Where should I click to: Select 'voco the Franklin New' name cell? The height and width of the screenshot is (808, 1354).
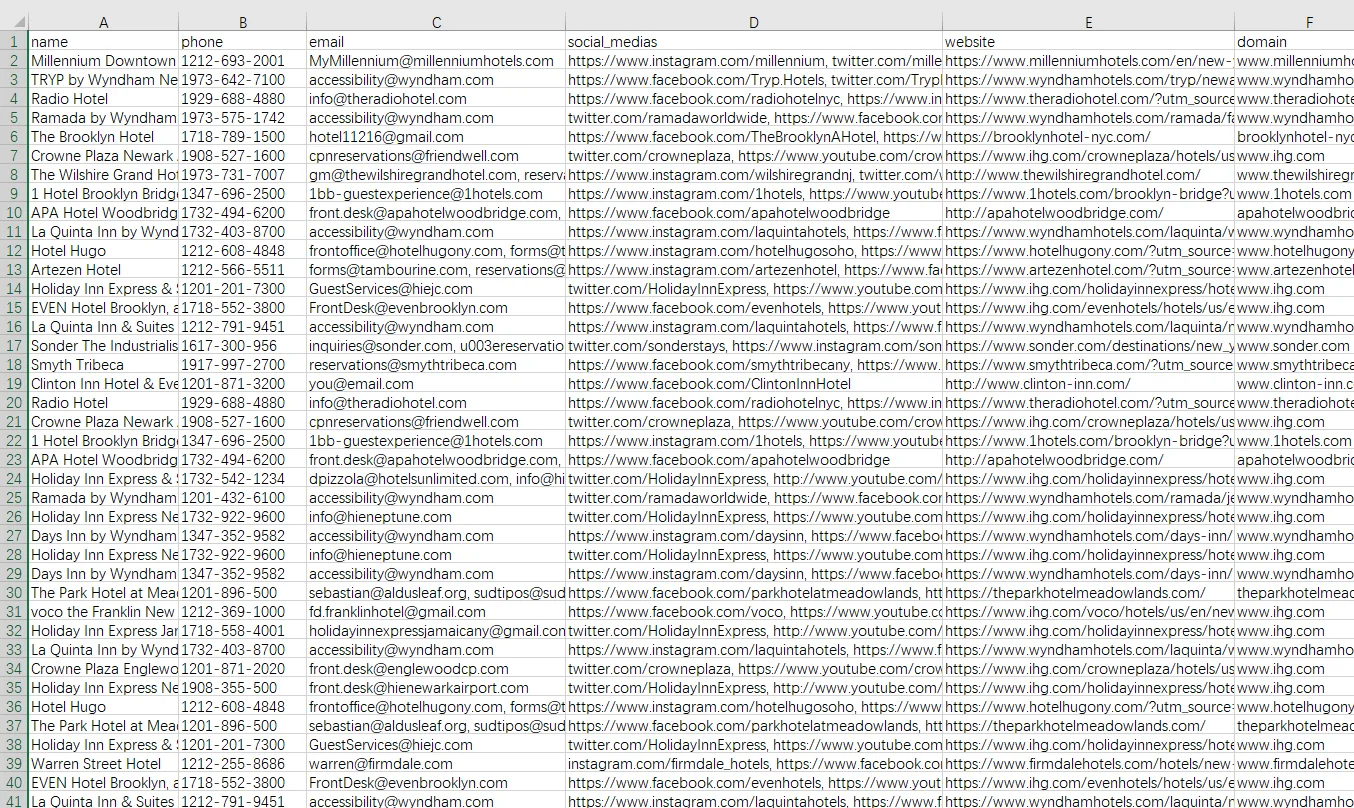[104, 612]
